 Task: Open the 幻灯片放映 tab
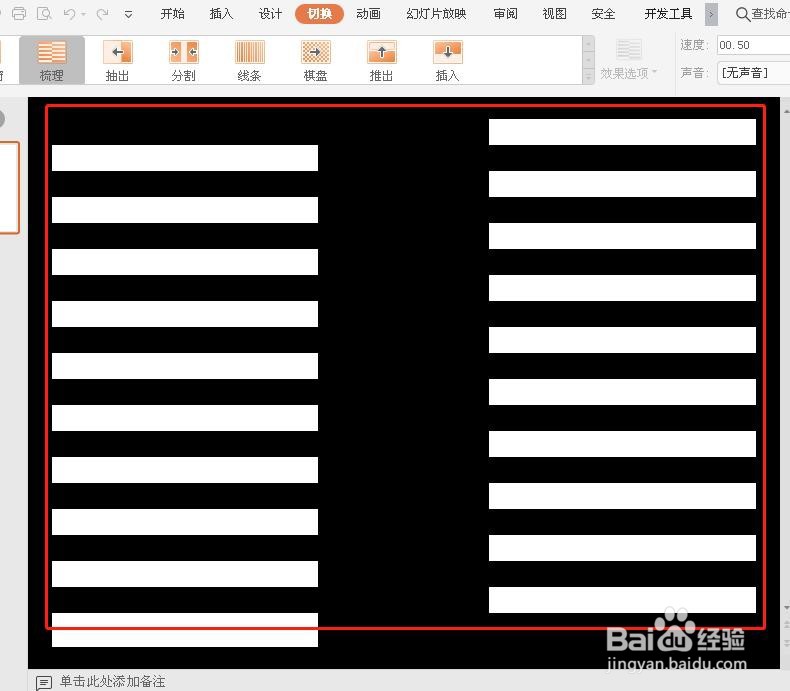(436, 14)
